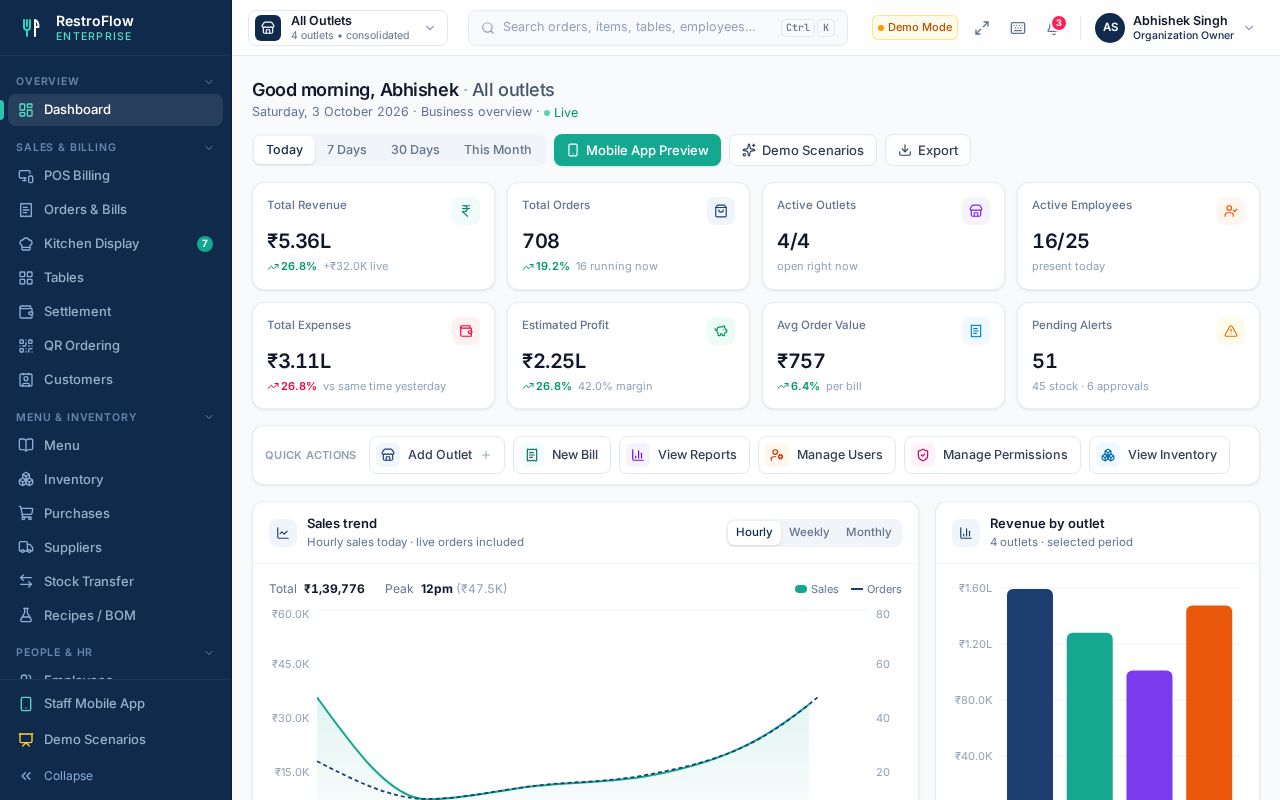Collapse the People & HR section

pyautogui.click(x=209, y=653)
